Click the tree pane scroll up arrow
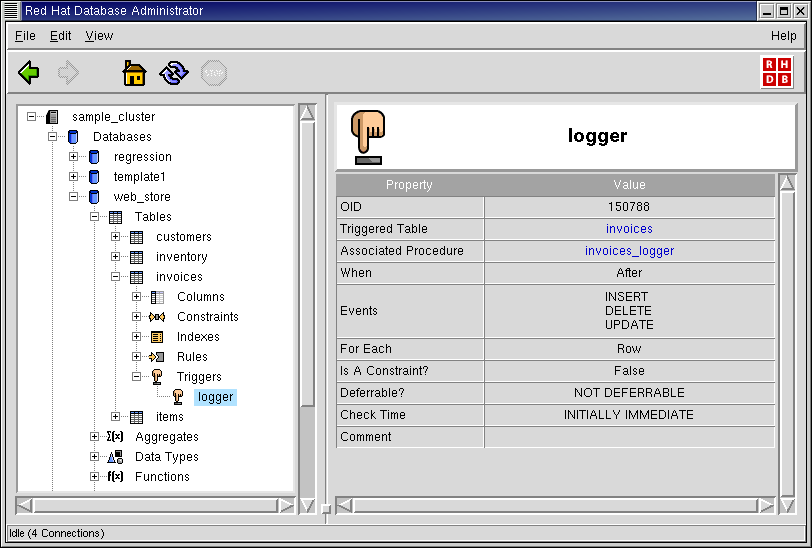 (x=307, y=112)
